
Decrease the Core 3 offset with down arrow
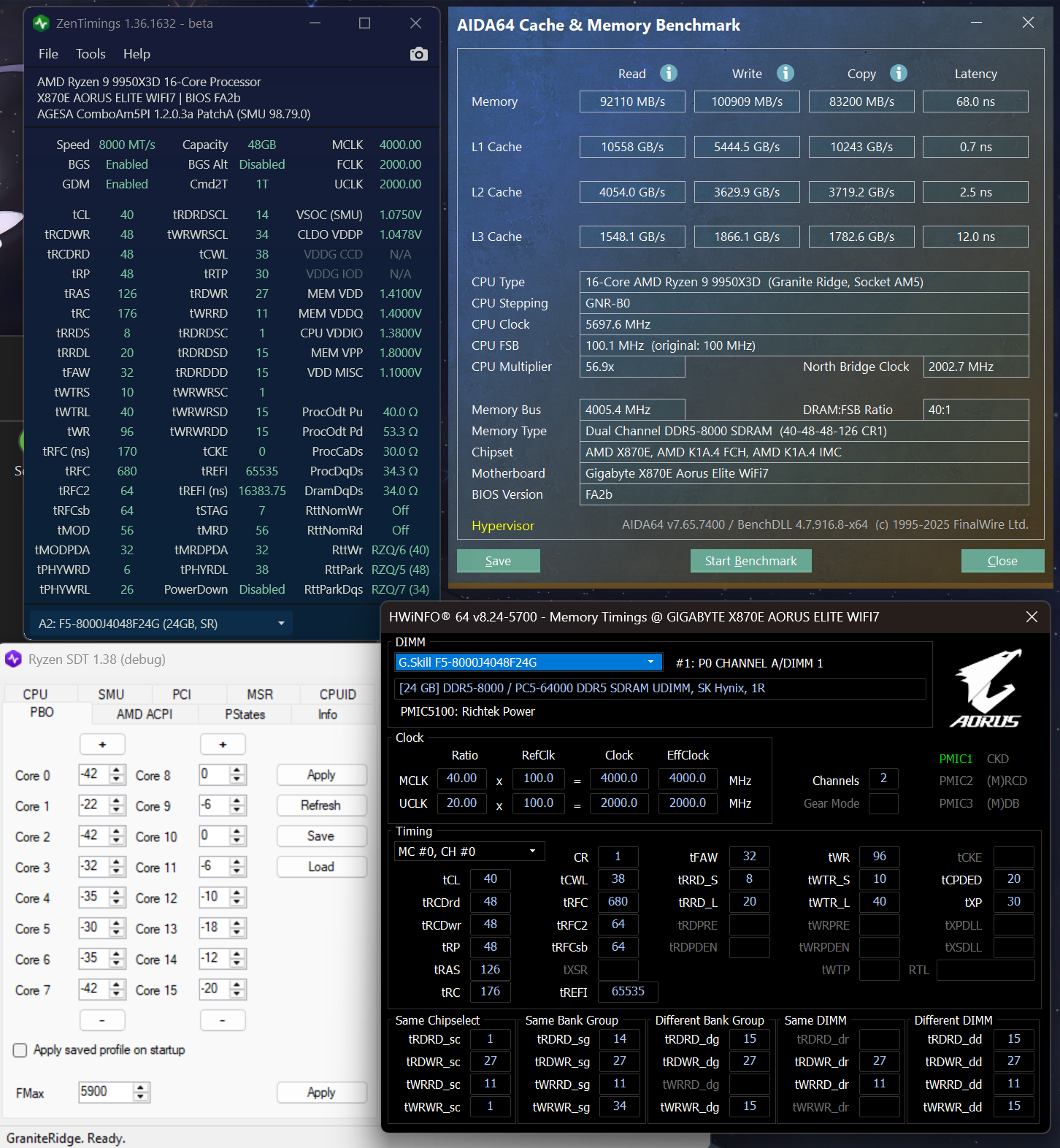click(117, 871)
